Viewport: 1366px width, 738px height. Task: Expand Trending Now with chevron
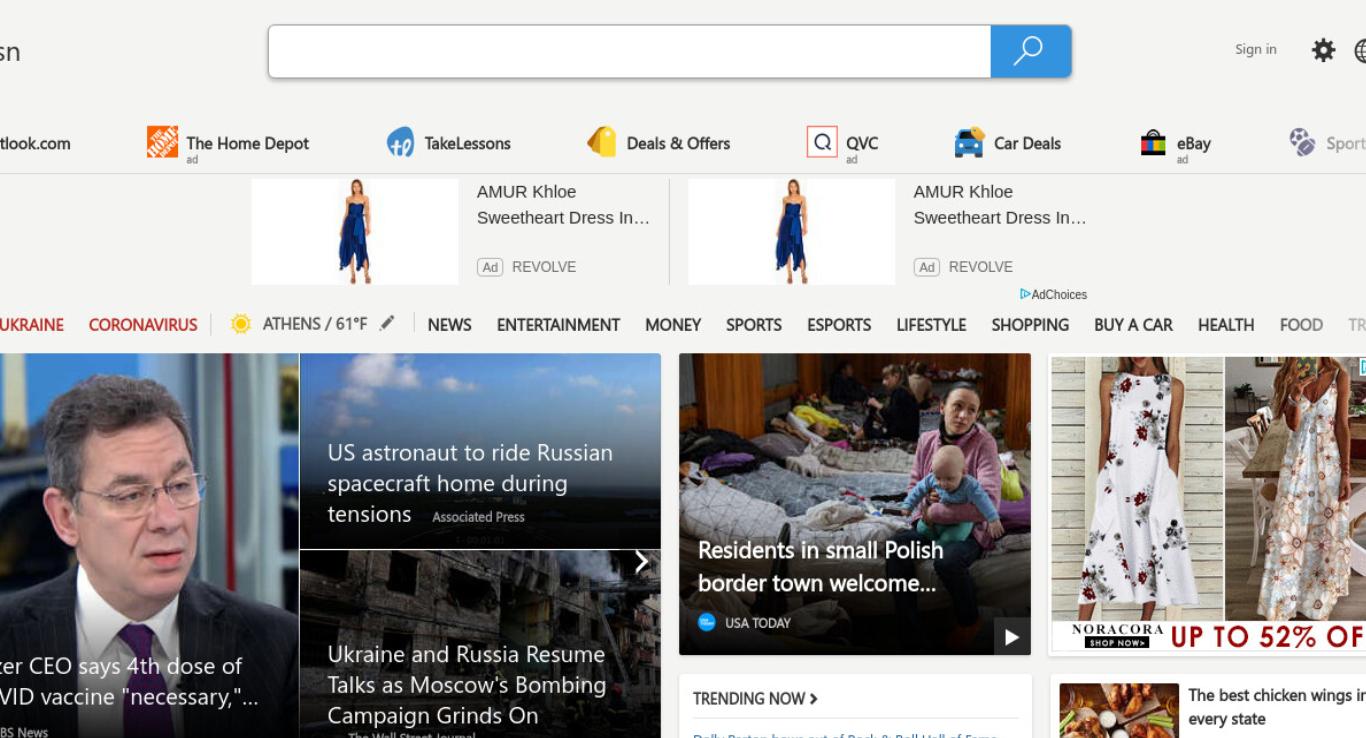pyautogui.click(x=814, y=699)
